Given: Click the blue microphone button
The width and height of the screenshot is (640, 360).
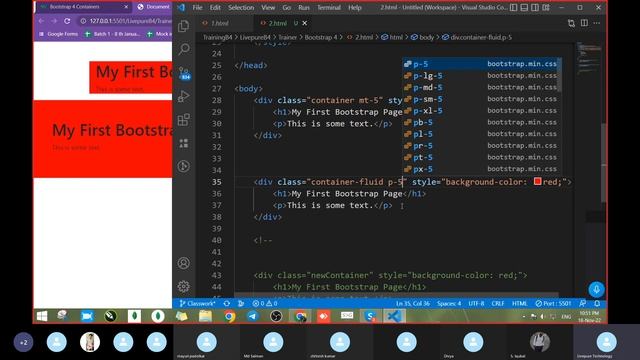Looking at the screenshot, I should point(596,289).
